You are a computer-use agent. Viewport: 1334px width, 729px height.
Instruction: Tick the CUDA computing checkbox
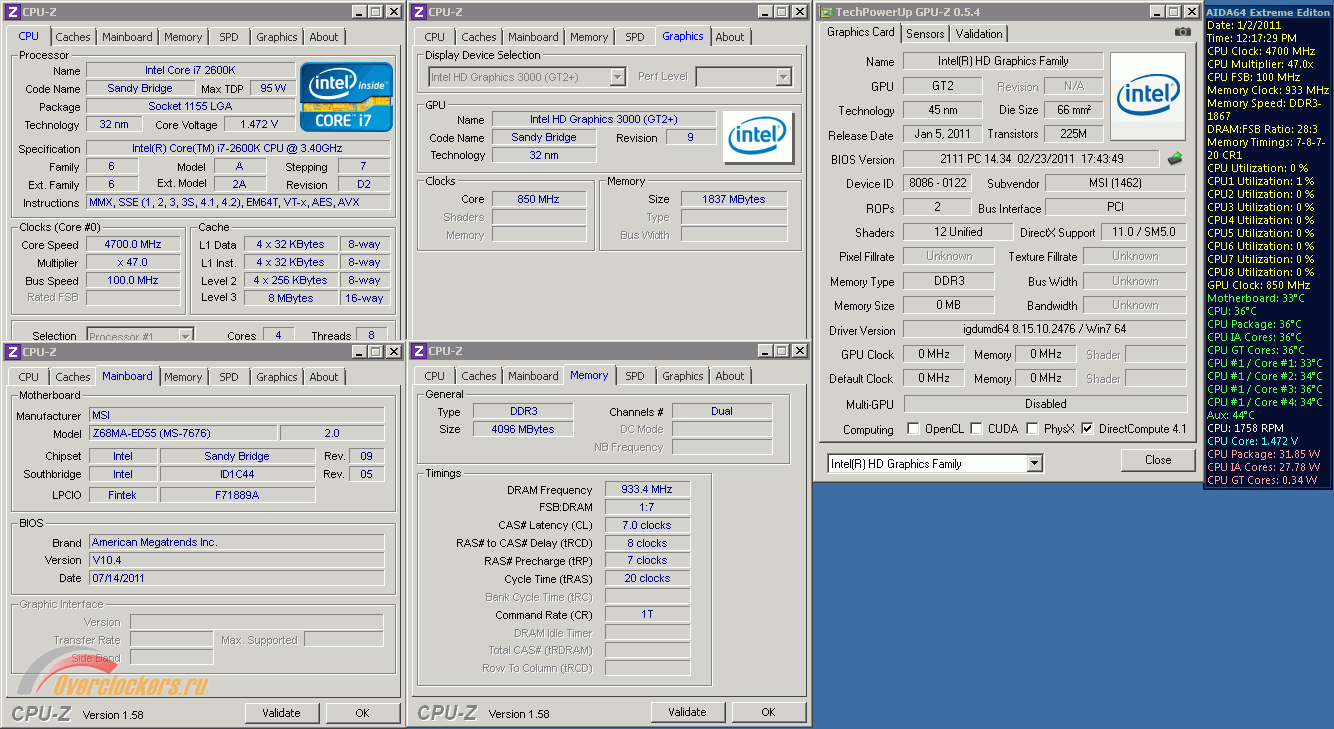[x=976, y=429]
